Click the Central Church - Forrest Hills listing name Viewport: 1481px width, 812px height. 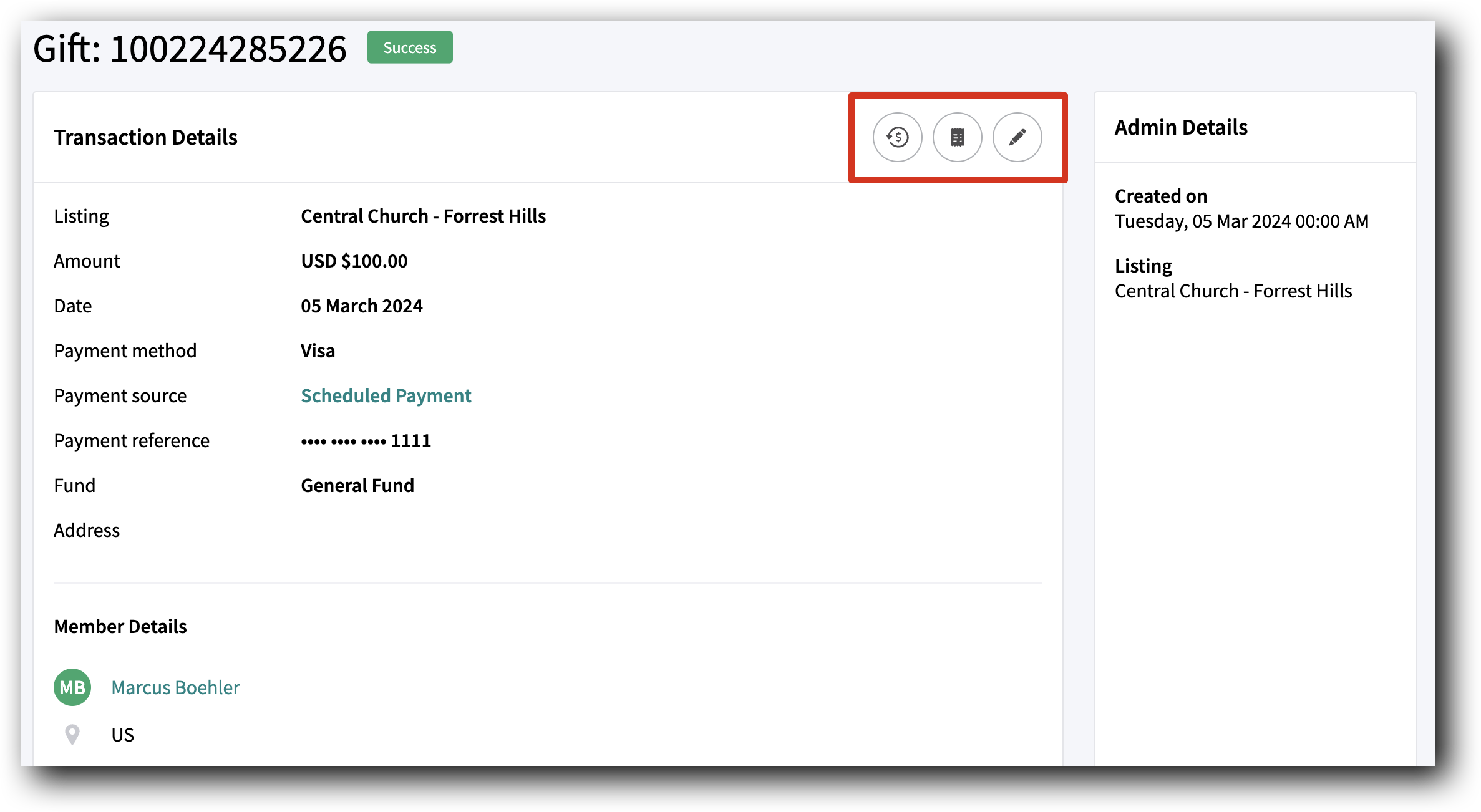[423, 216]
